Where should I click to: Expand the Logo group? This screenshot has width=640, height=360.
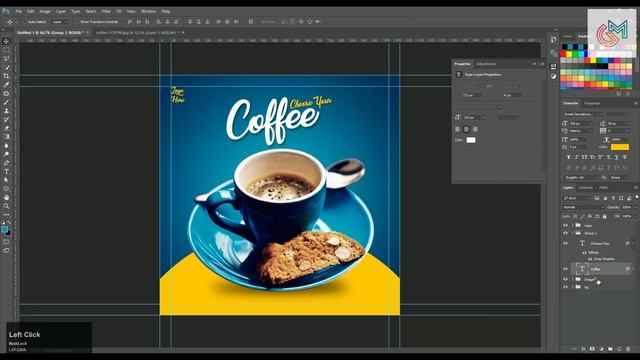(573, 225)
